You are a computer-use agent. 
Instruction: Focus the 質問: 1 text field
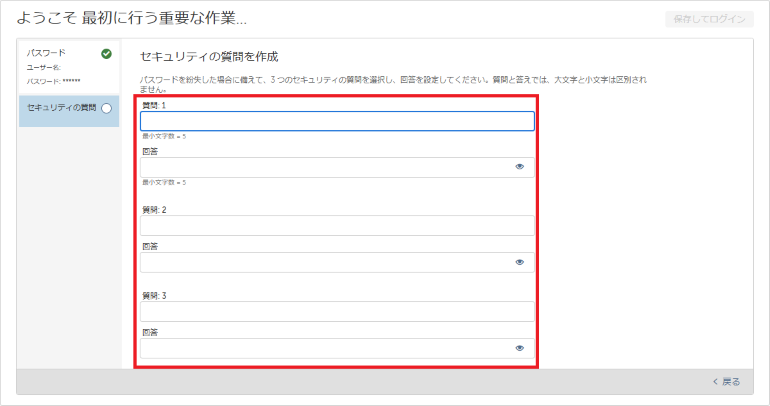click(x=337, y=121)
